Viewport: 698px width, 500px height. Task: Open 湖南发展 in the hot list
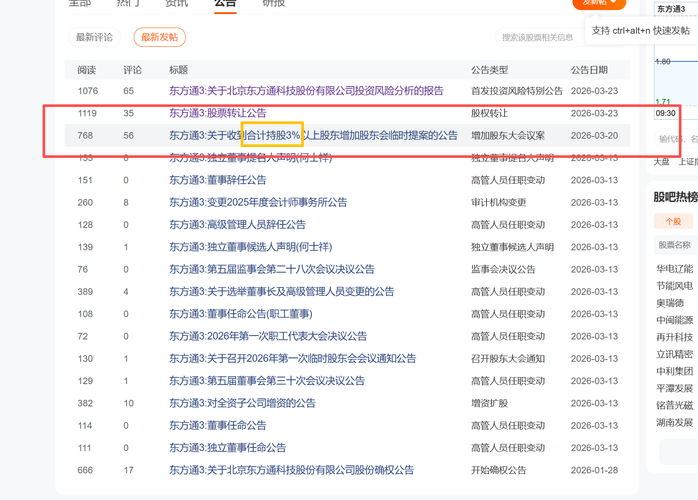(674, 422)
